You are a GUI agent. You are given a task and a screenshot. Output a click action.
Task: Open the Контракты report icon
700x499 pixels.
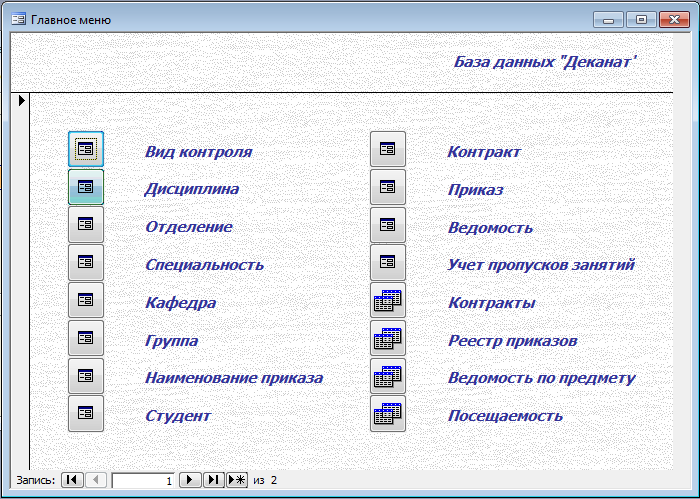click(388, 300)
